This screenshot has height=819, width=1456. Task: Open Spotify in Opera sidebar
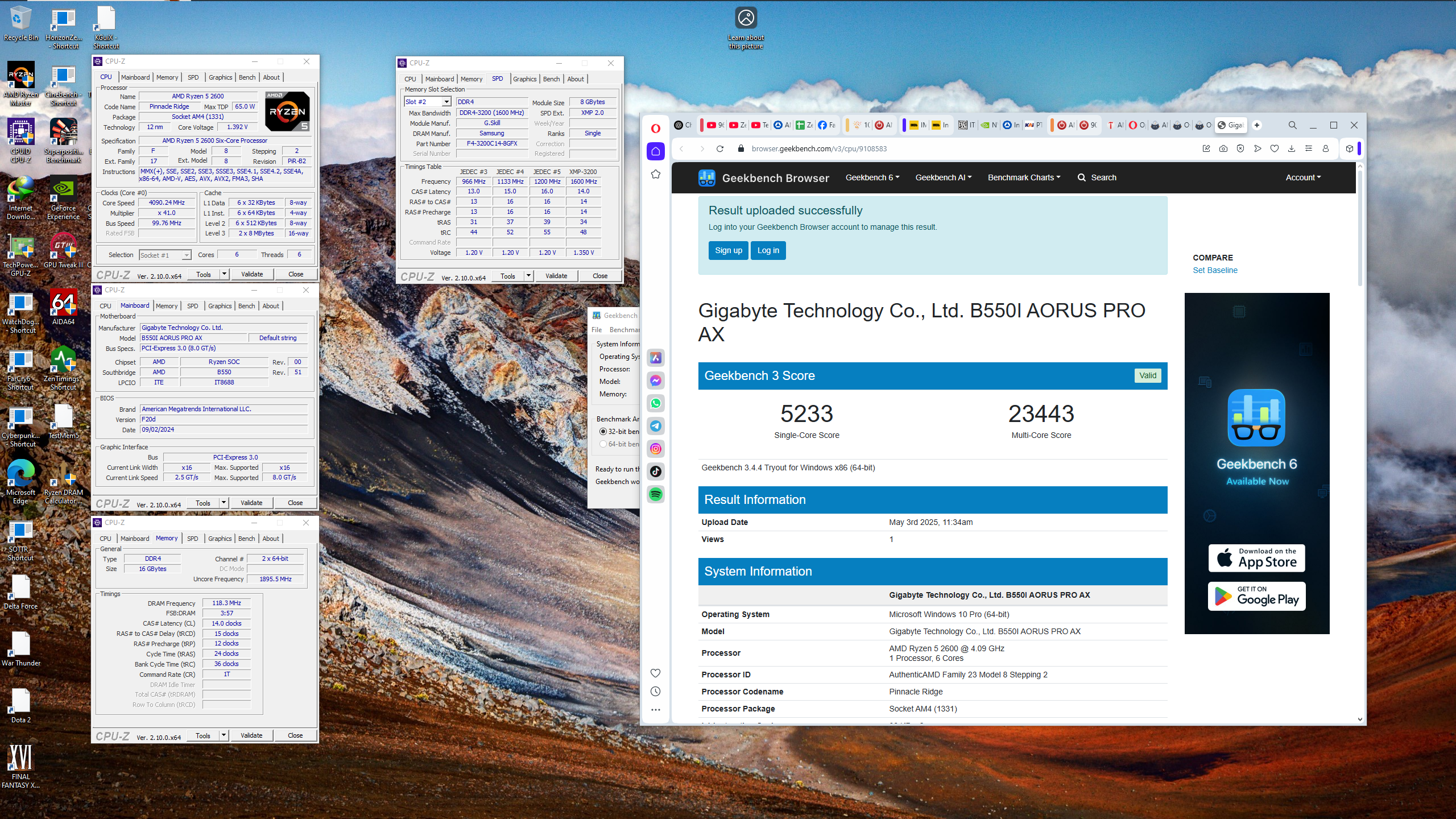[x=656, y=494]
